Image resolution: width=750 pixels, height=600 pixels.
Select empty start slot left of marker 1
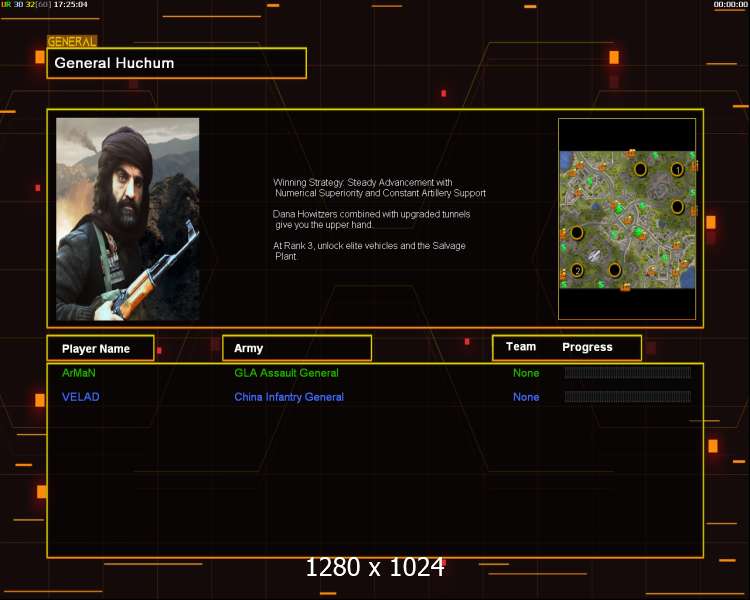[x=640, y=169]
